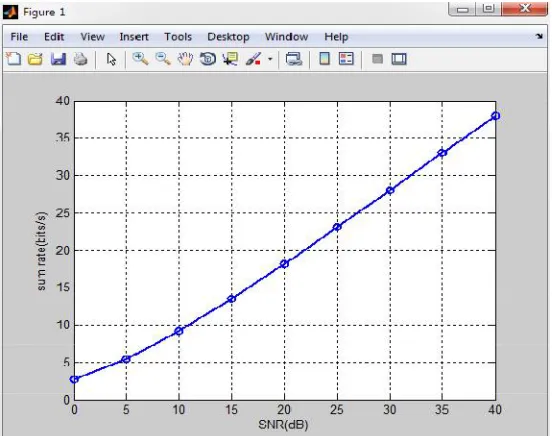
Task: Open the Tools menu
Action: point(178,37)
